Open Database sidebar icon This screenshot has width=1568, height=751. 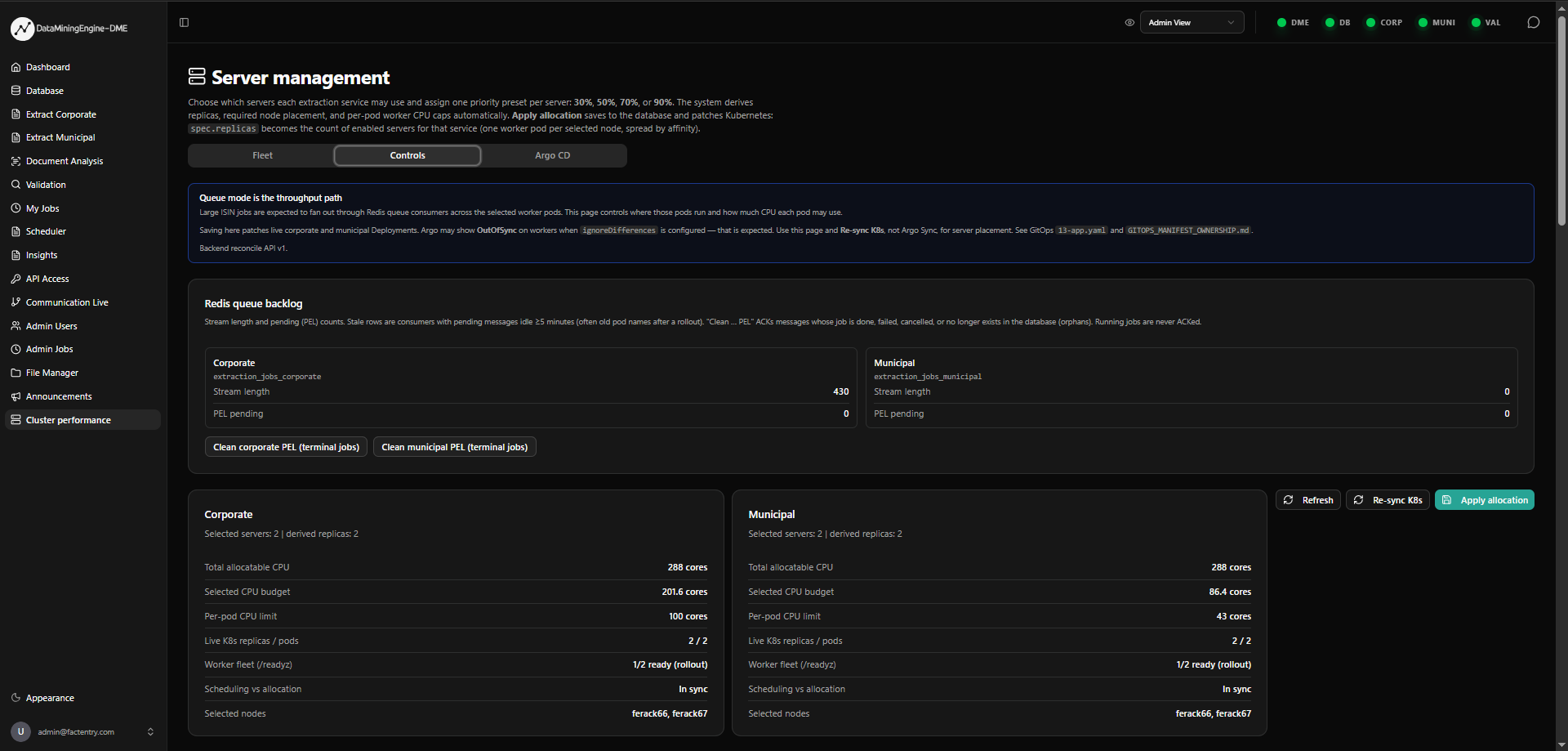coord(16,91)
